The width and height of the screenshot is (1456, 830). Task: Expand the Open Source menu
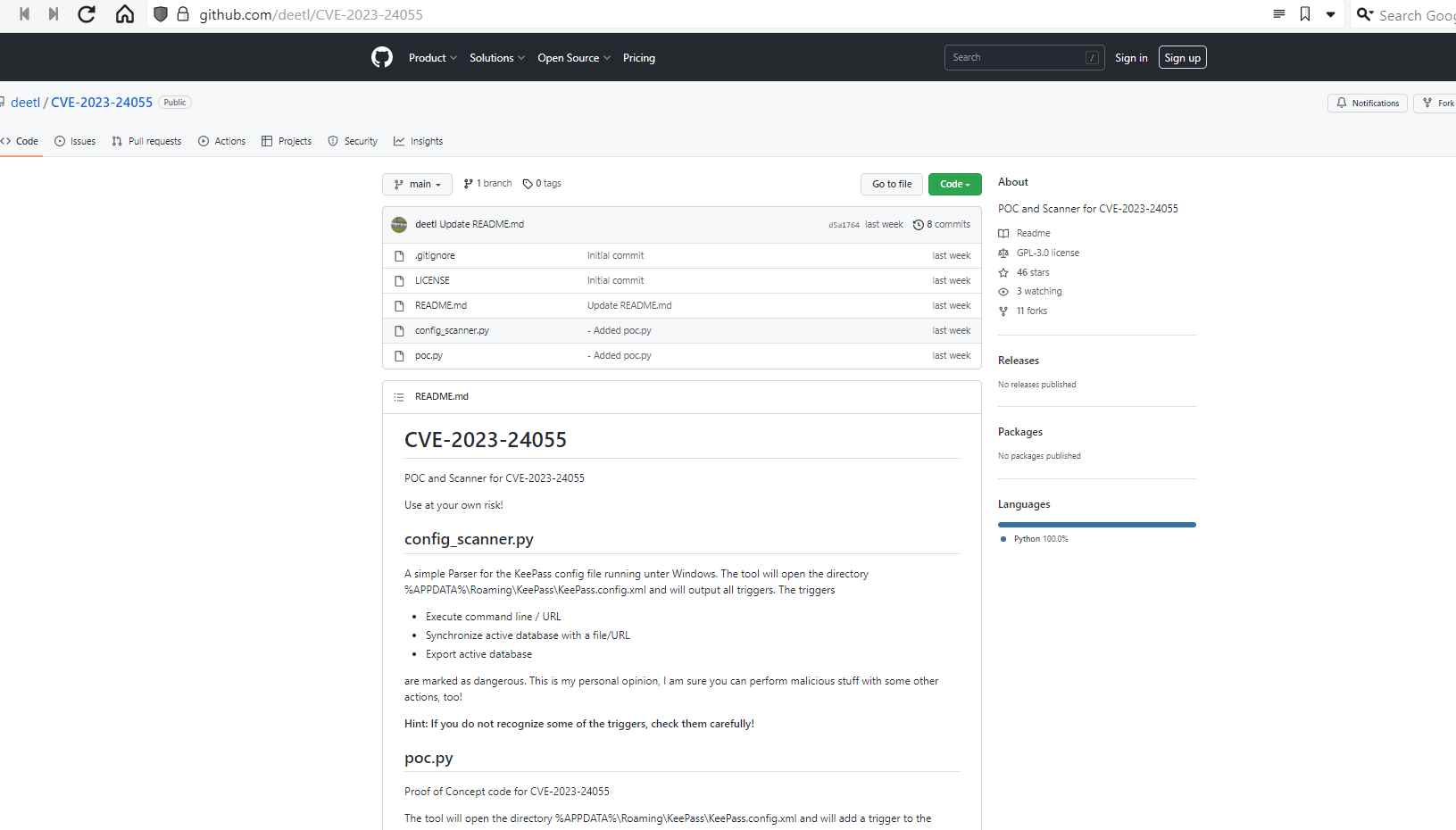coord(573,58)
